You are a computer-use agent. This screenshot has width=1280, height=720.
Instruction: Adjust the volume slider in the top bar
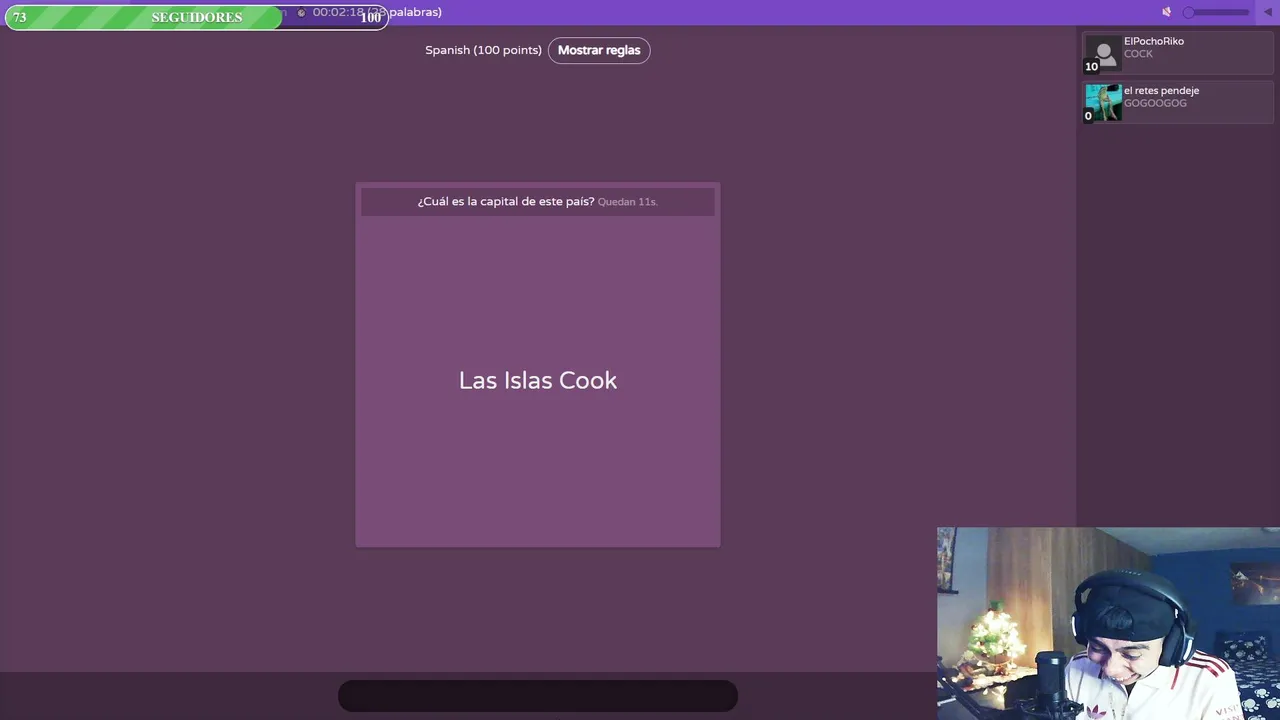1216,12
